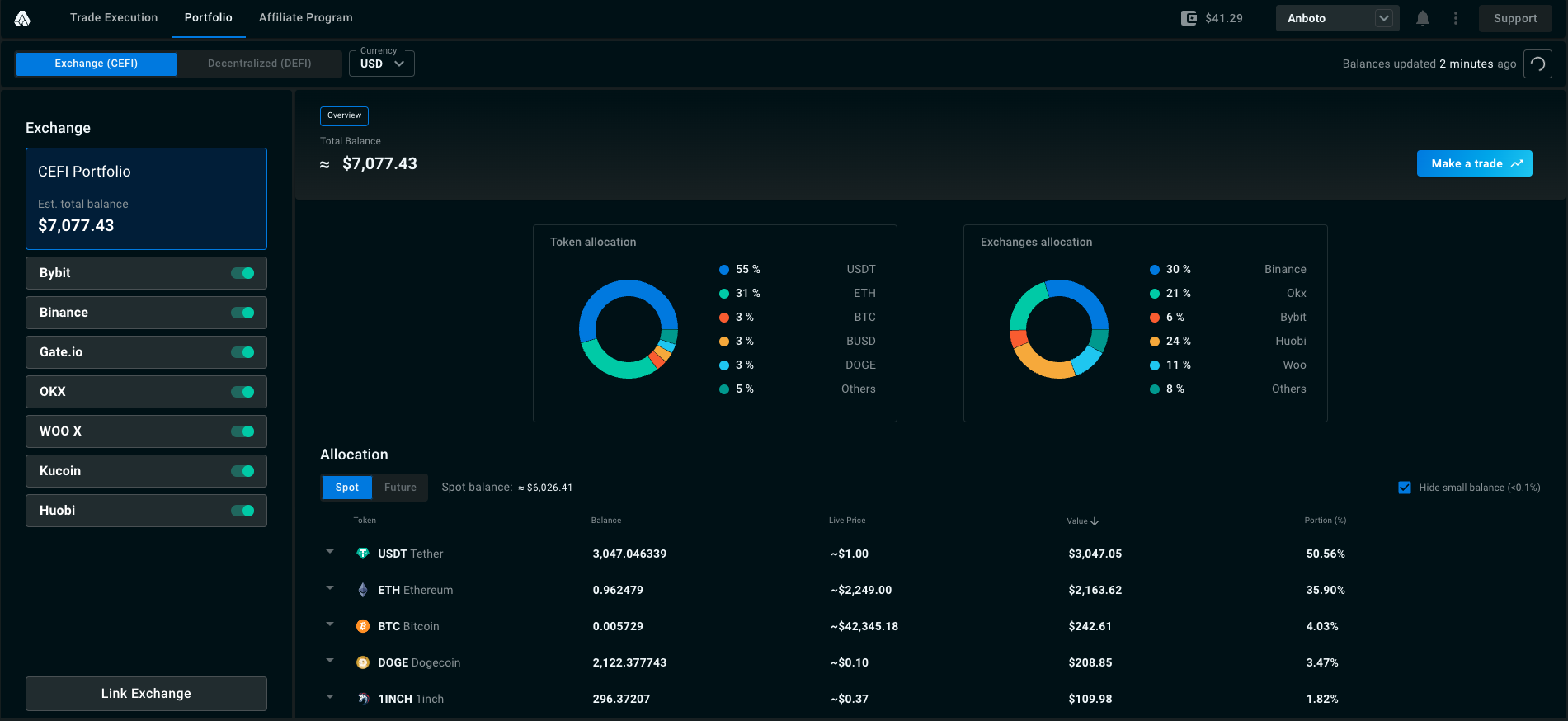Expand the ETH Ethereum row
Viewport: 1568px width, 721px height.
pos(330,589)
